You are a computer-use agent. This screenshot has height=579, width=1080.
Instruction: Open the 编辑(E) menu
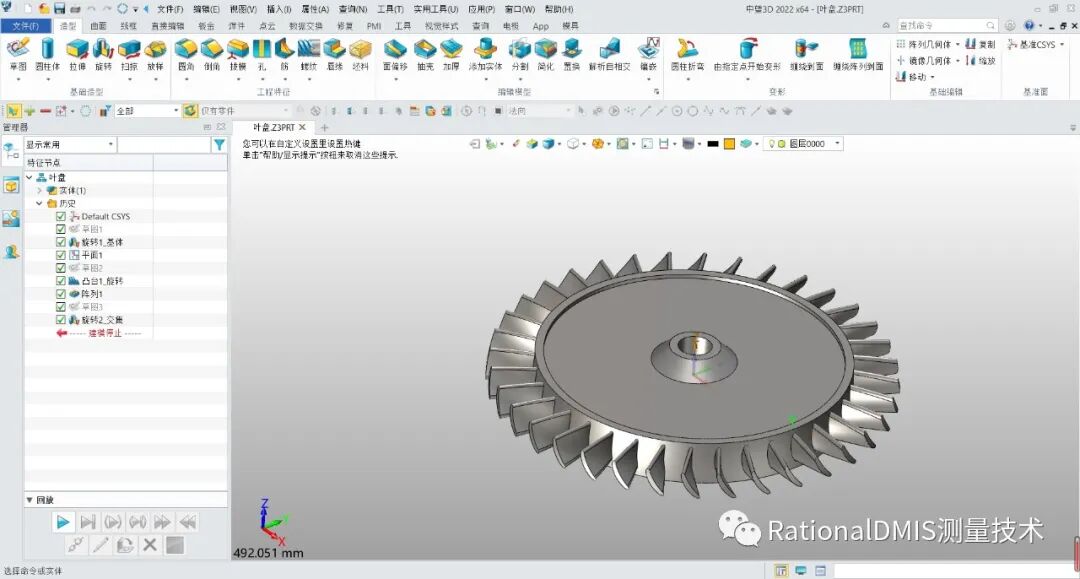click(x=206, y=9)
